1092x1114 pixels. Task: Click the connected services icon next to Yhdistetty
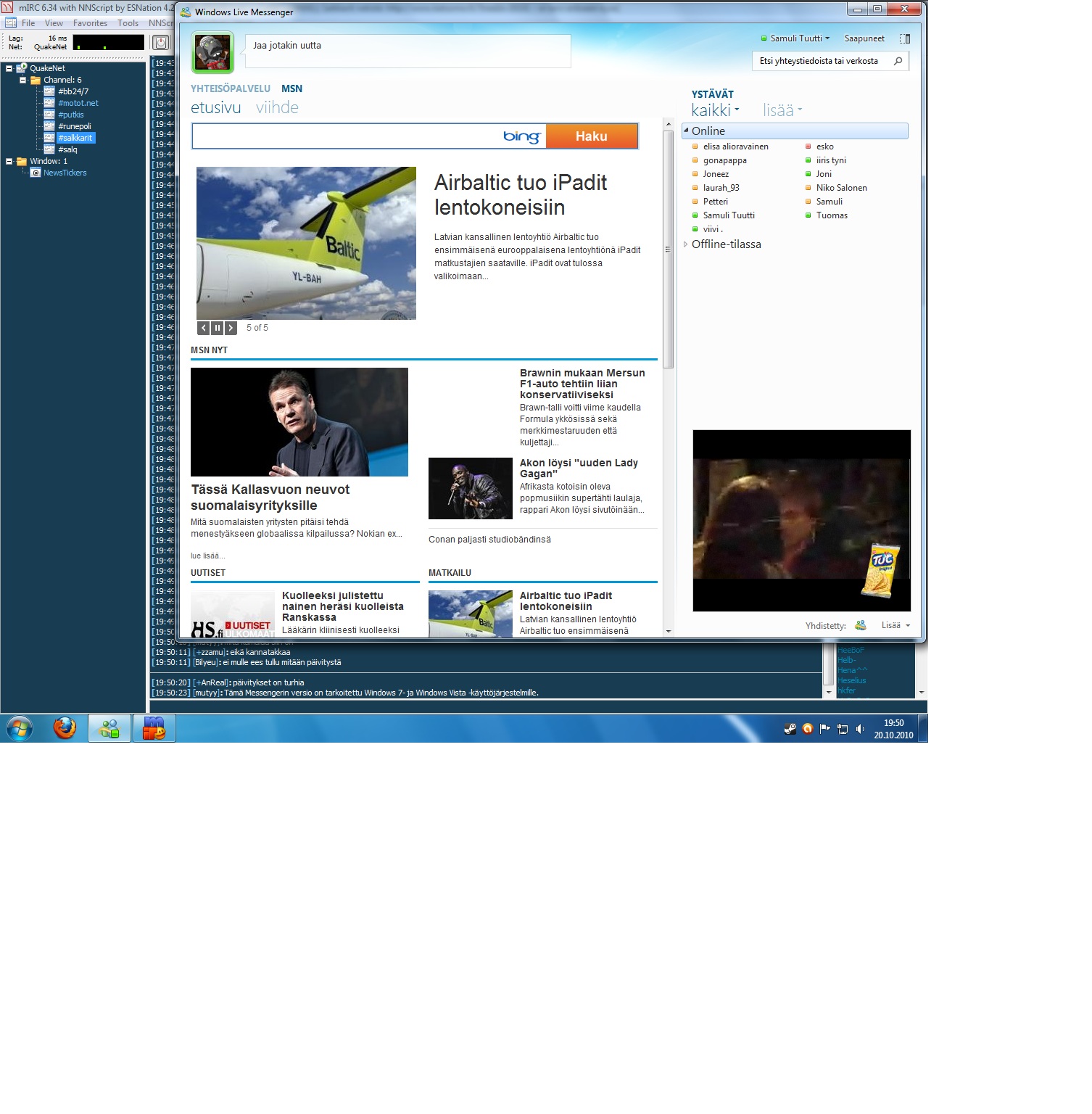click(861, 625)
